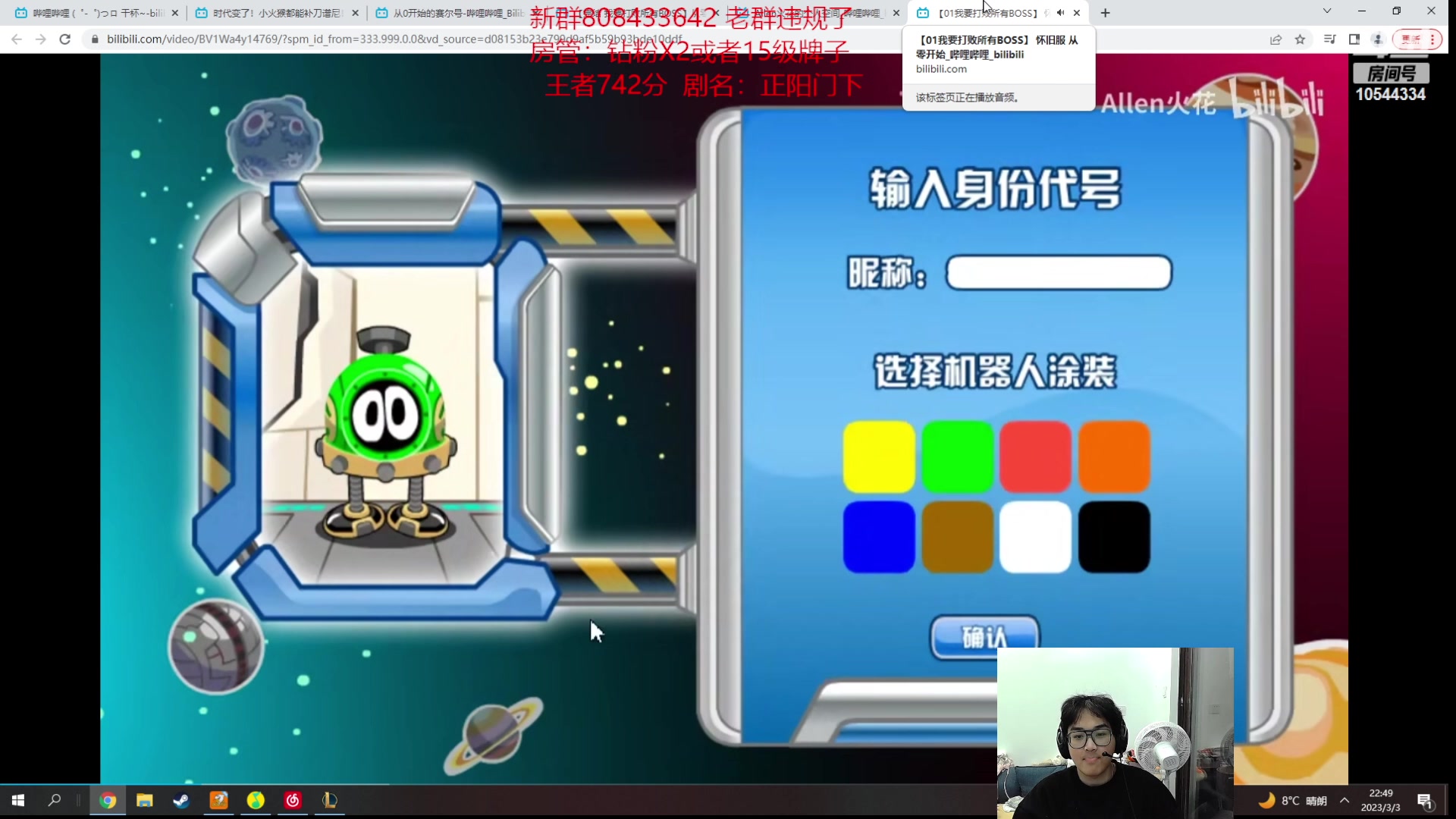
Task: Bookmark this page with star icon
Action: (x=1300, y=39)
